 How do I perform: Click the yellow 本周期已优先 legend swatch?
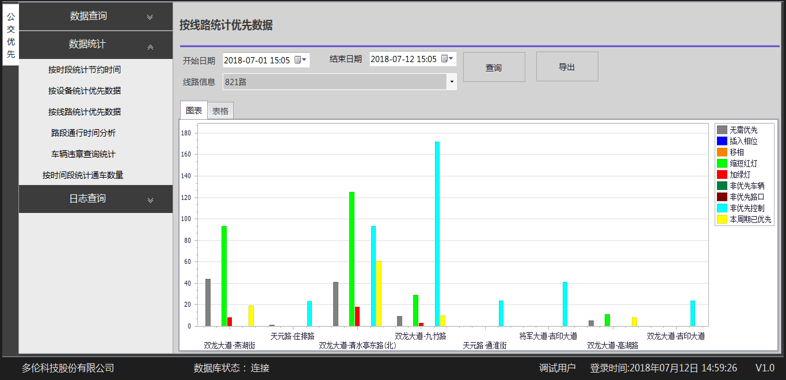click(722, 219)
